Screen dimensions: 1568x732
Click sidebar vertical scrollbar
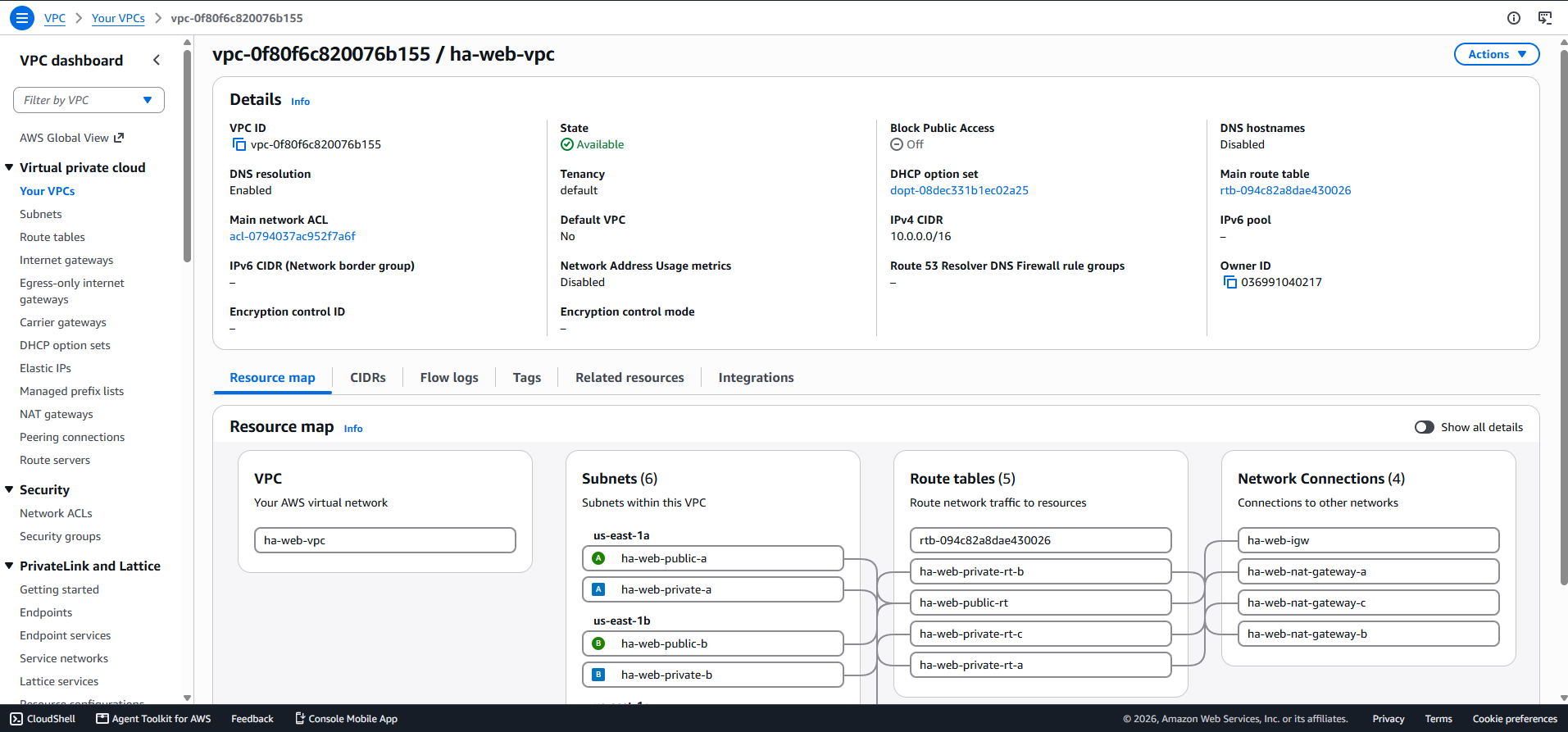point(187,156)
